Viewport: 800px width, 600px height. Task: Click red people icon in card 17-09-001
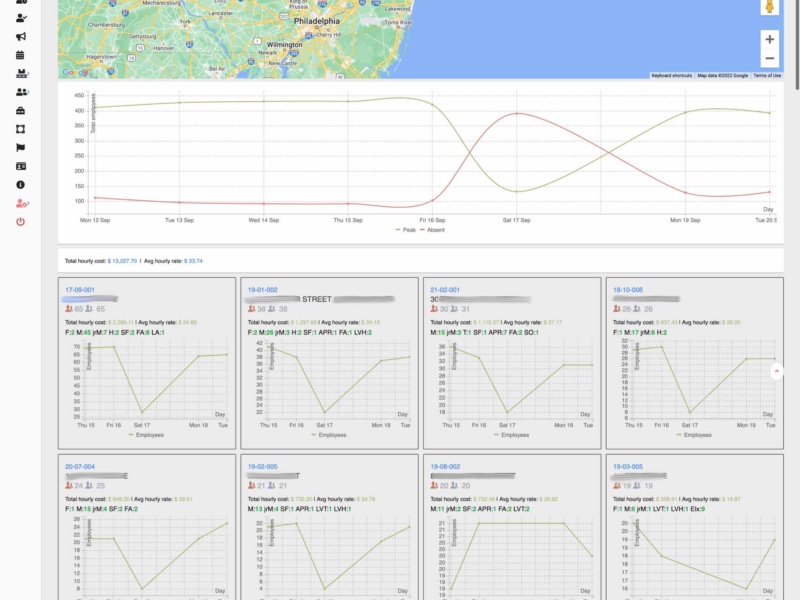click(69, 309)
